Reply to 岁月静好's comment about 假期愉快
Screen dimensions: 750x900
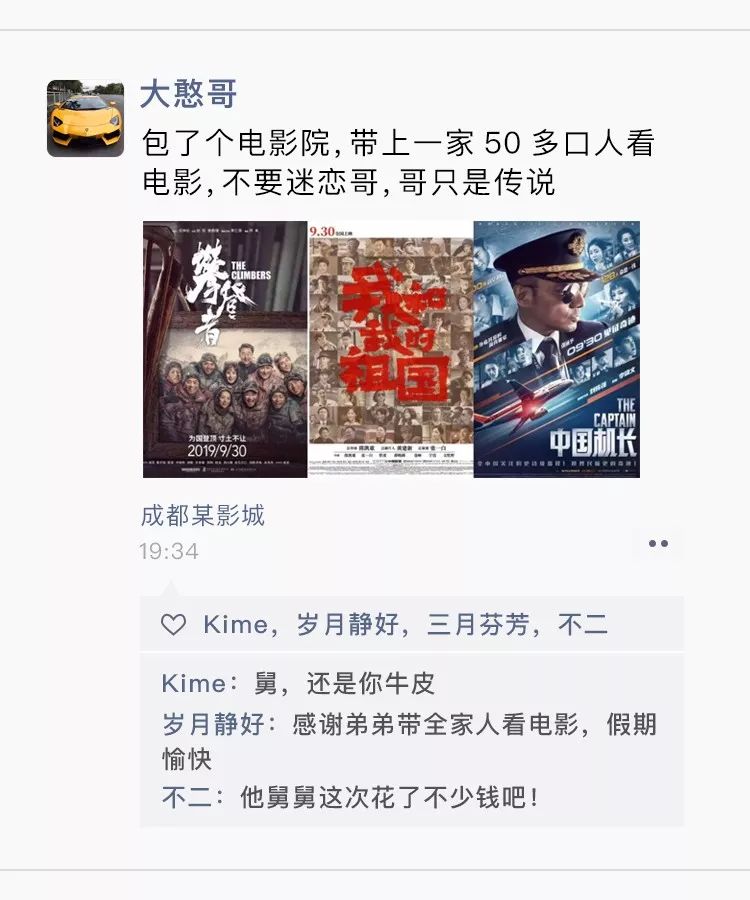coord(410,742)
